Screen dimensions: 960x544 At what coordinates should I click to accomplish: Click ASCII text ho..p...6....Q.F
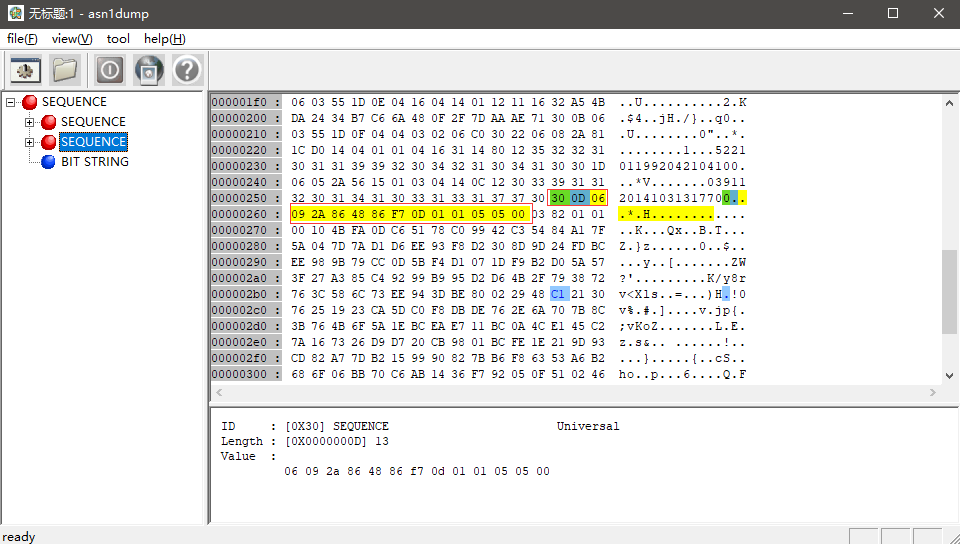click(x=683, y=374)
